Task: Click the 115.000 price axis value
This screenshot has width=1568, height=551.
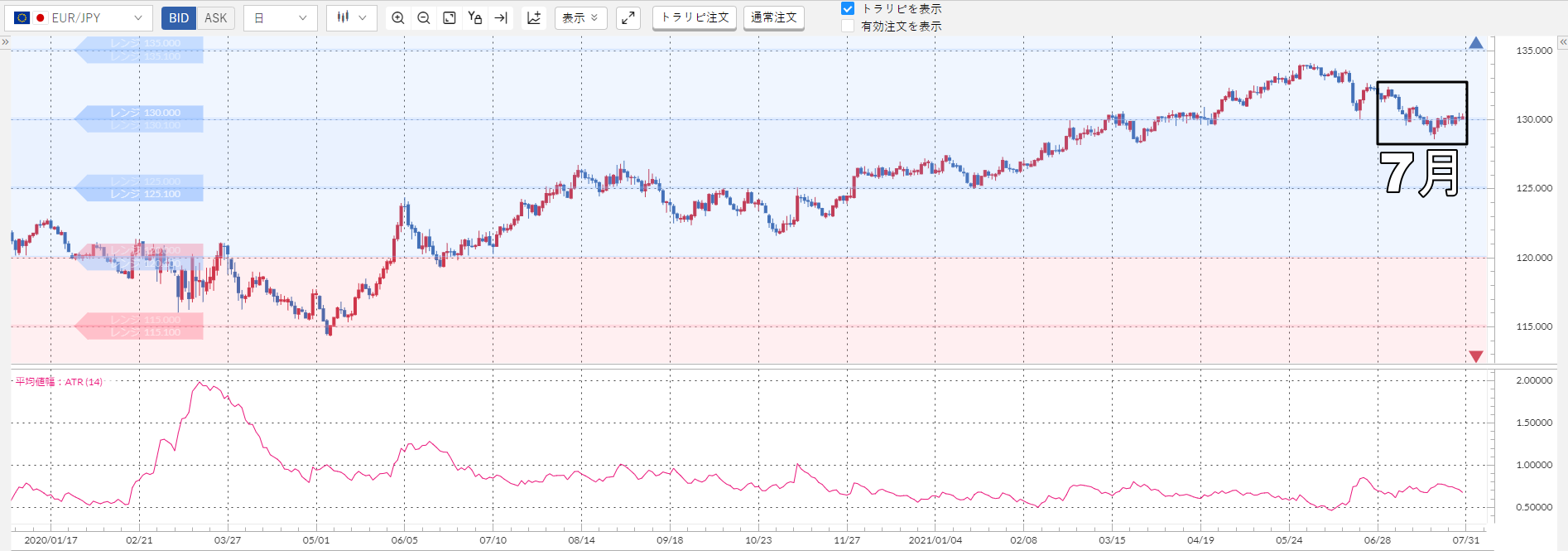Action: (x=1534, y=326)
